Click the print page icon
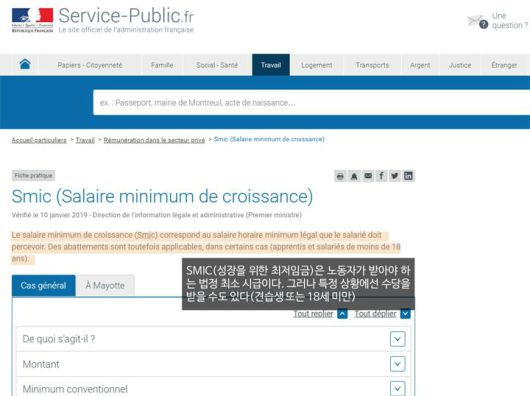530x396 pixels. click(340, 176)
